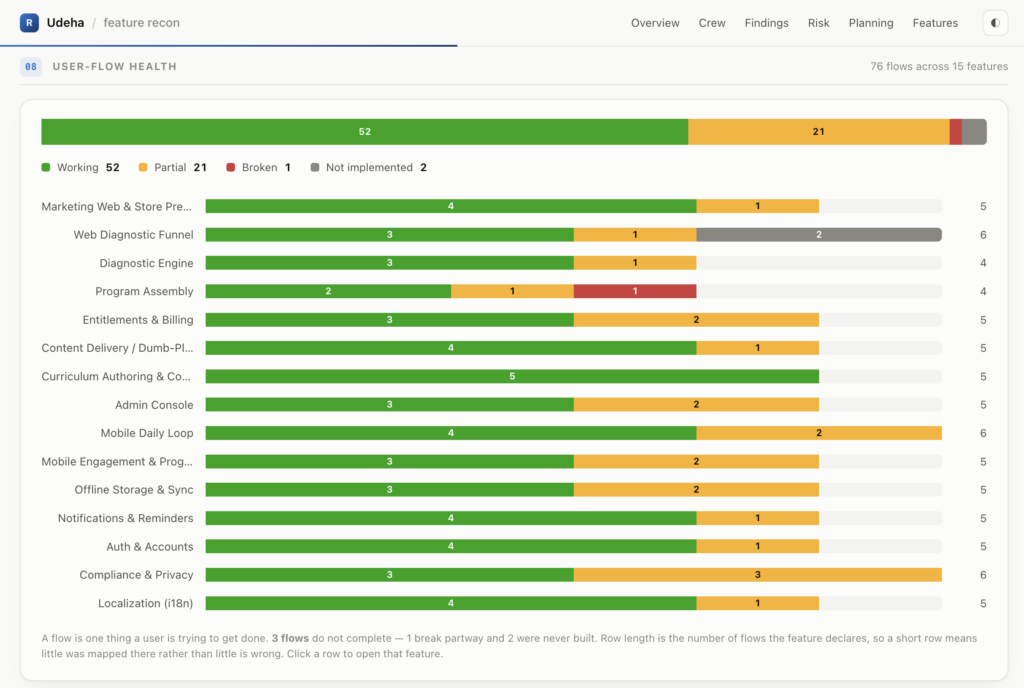Click the gray not-implemented segment showing 2

click(819, 235)
